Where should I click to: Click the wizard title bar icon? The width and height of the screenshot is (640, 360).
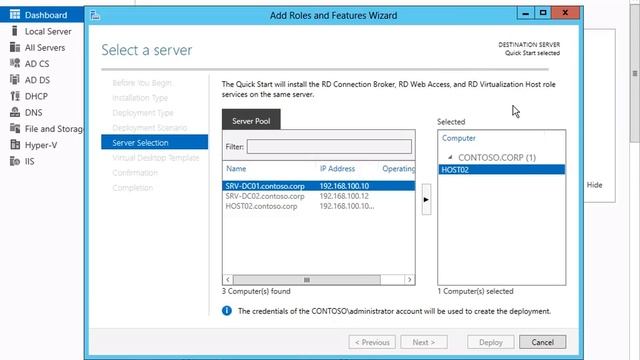(95, 16)
